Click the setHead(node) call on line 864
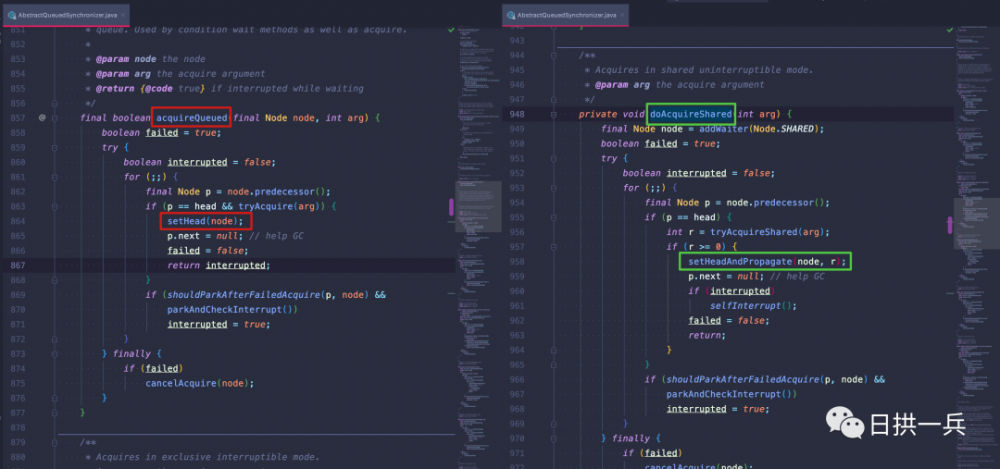The width and height of the screenshot is (1000, 469). point(204,221)
